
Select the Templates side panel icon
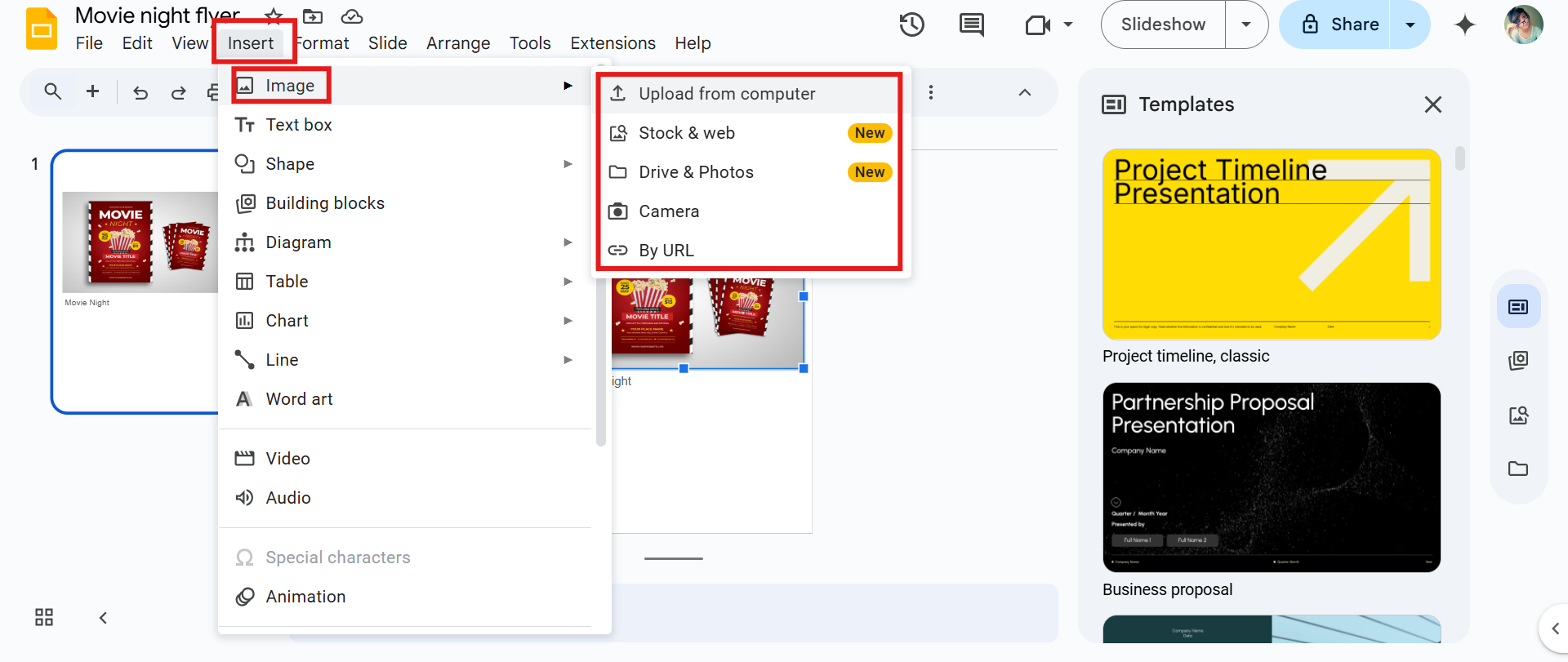1518,307
